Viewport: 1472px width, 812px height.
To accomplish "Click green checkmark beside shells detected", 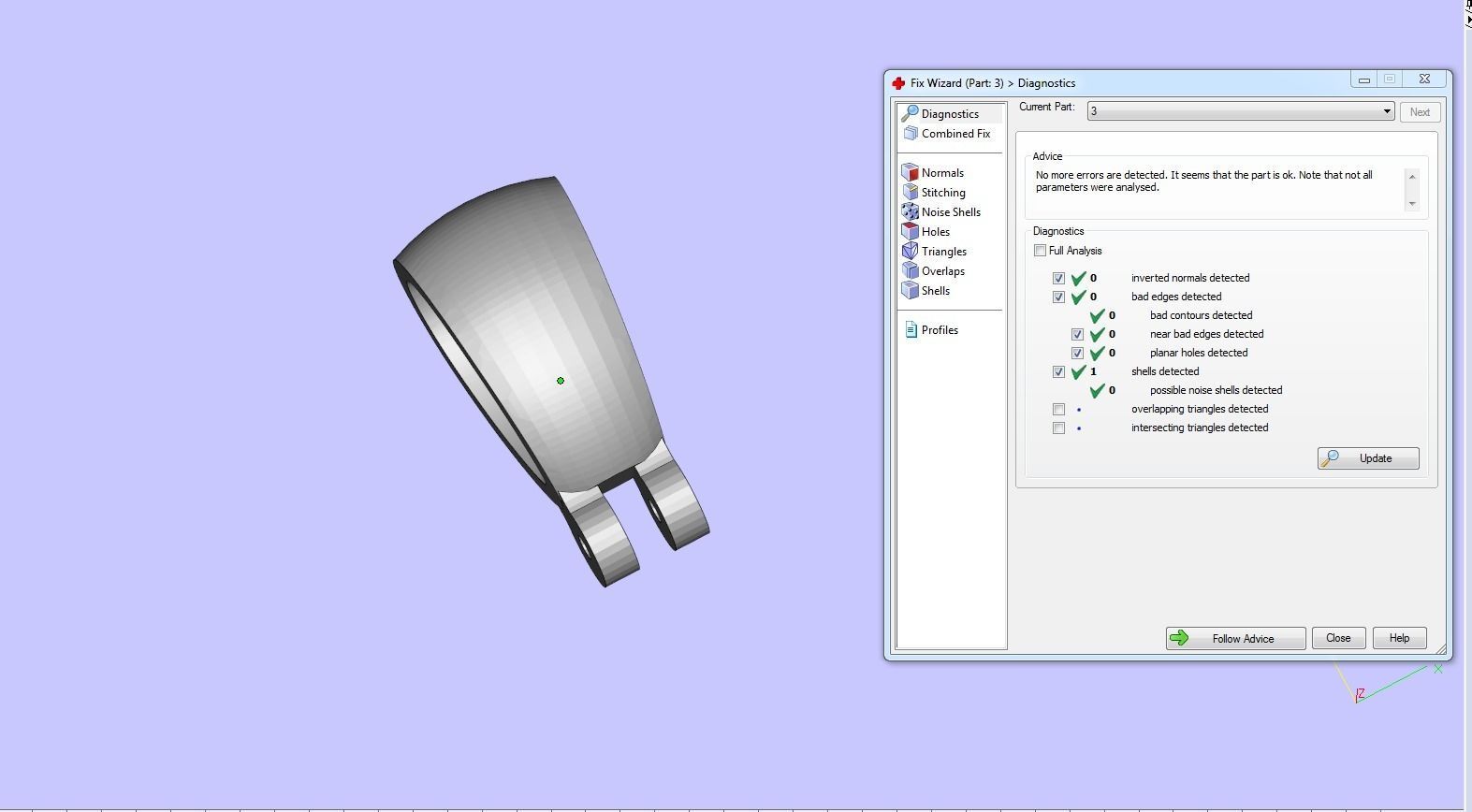I will pyautogui.click(x=1079, y=371).
